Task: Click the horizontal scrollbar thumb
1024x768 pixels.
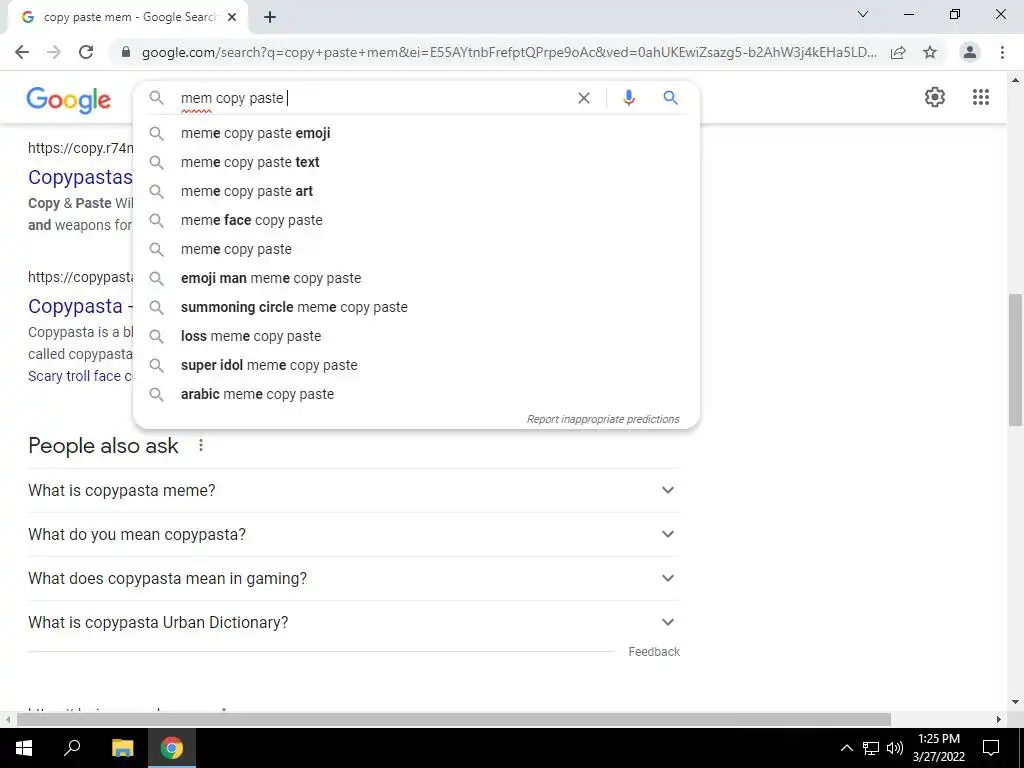Action: [x=453, y=719]
